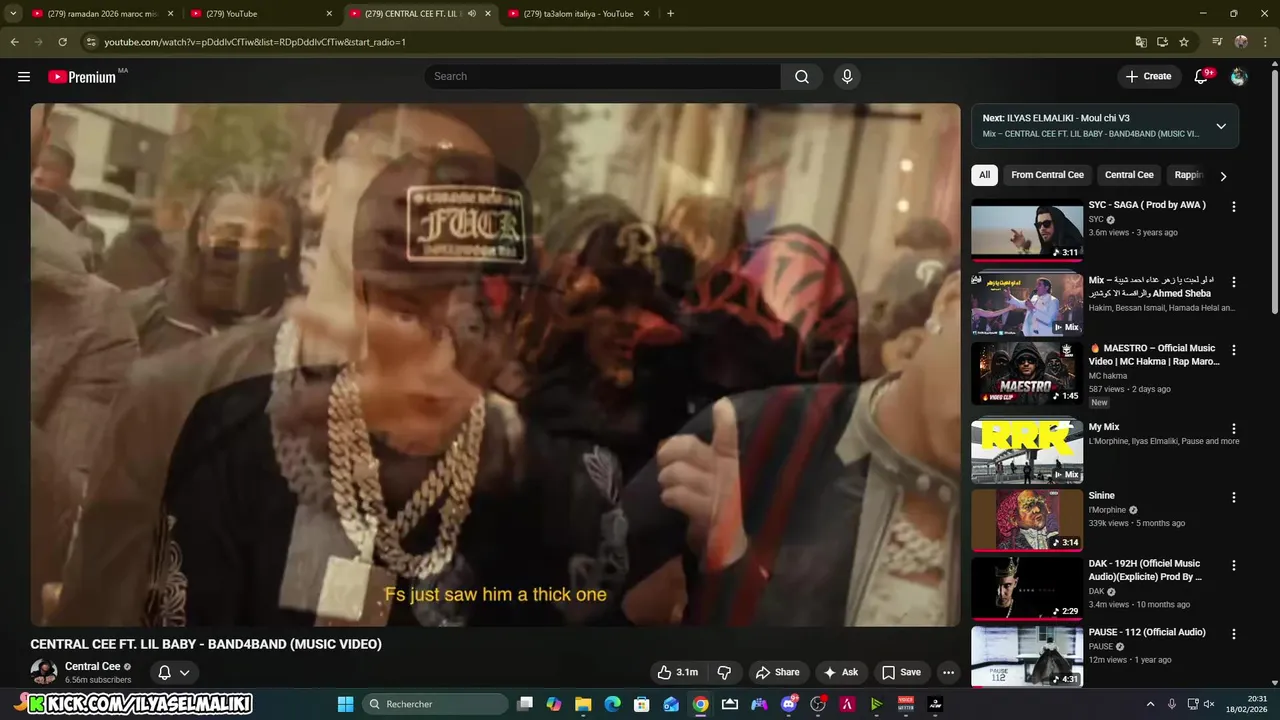Show more filter chips with arrow
Image resolution: width=1280 pixels, height=720 pixels.
[1222, 176]
